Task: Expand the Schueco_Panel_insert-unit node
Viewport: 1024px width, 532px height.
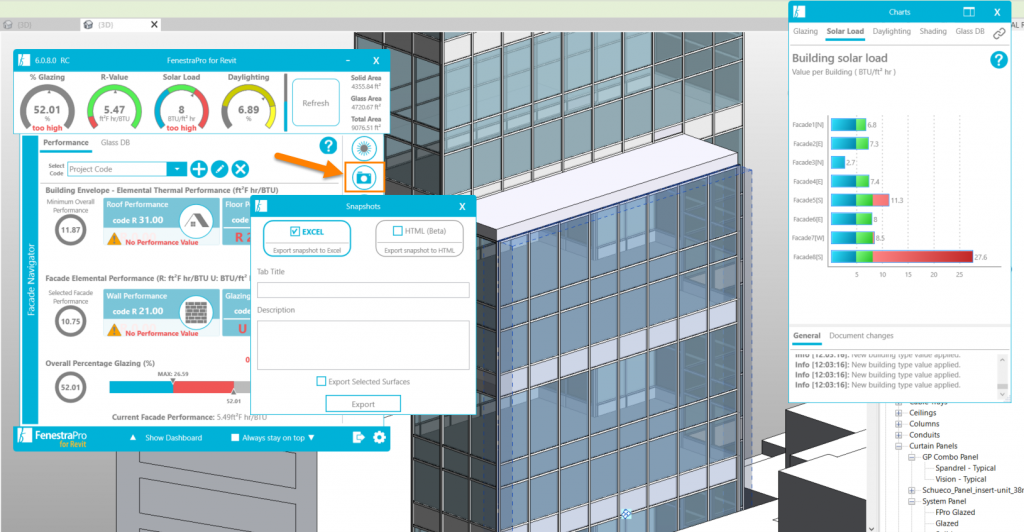Action: [x=912, y=490]
